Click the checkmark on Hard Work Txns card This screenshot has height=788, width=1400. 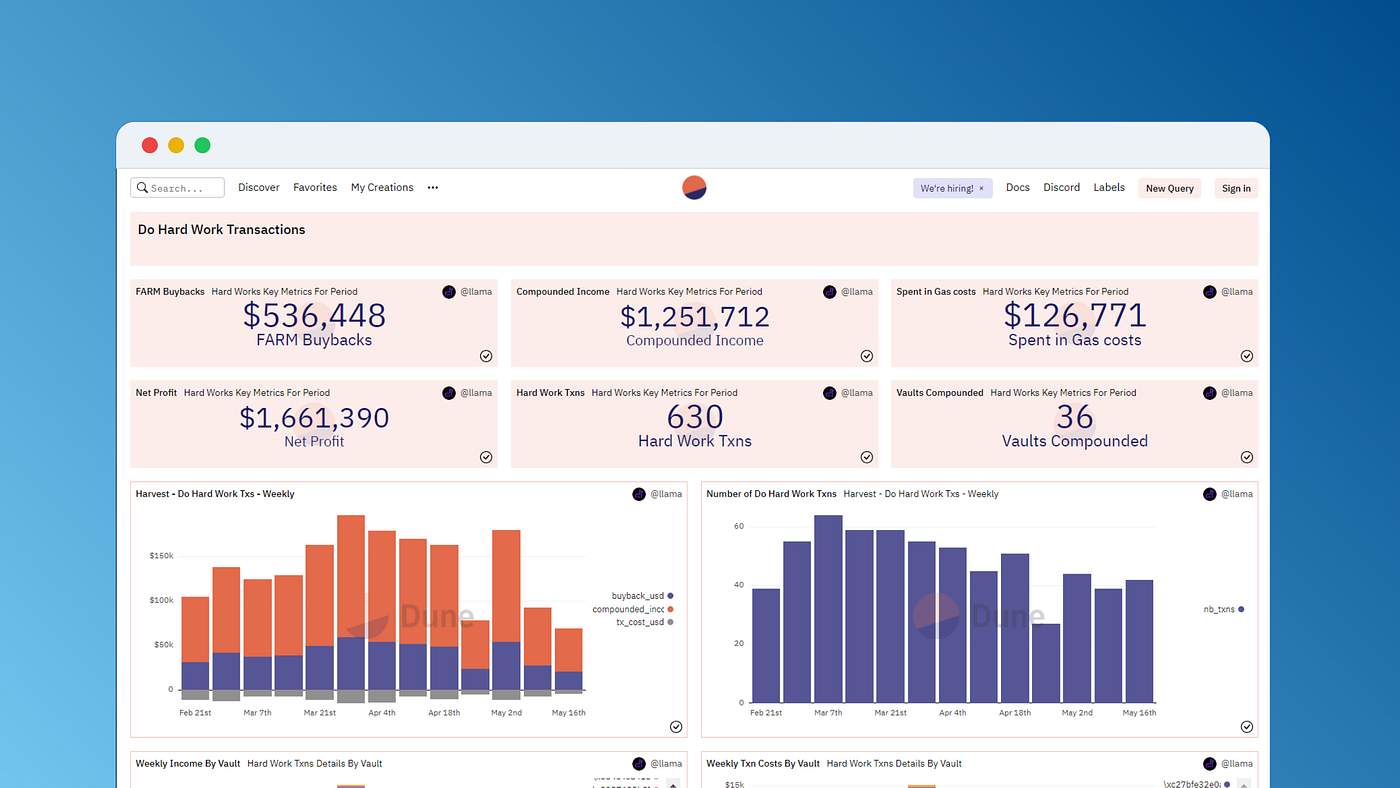tap(867, 457)
